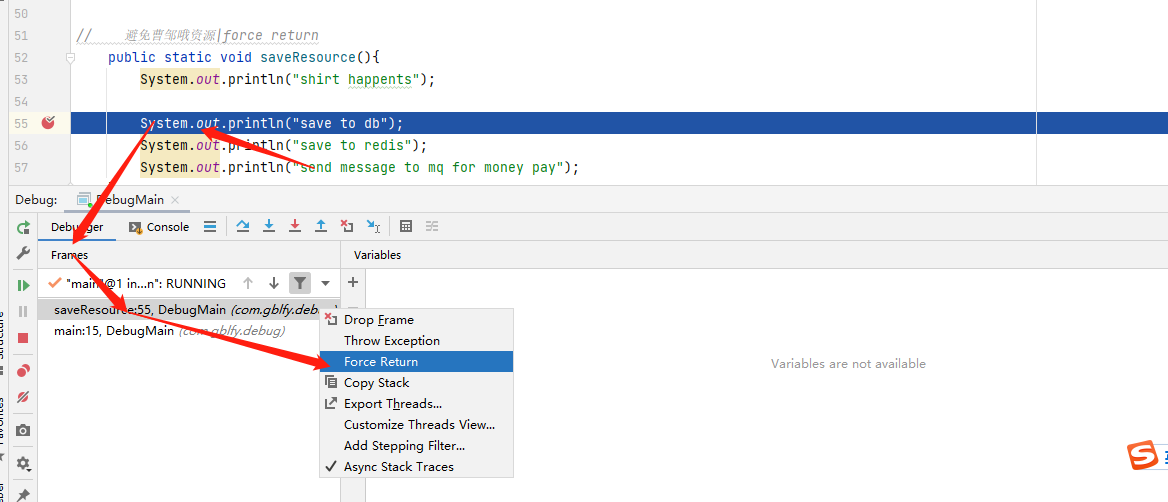Toggle the breakpoint on line 55

pyautogui.click(x=48, y=123)
